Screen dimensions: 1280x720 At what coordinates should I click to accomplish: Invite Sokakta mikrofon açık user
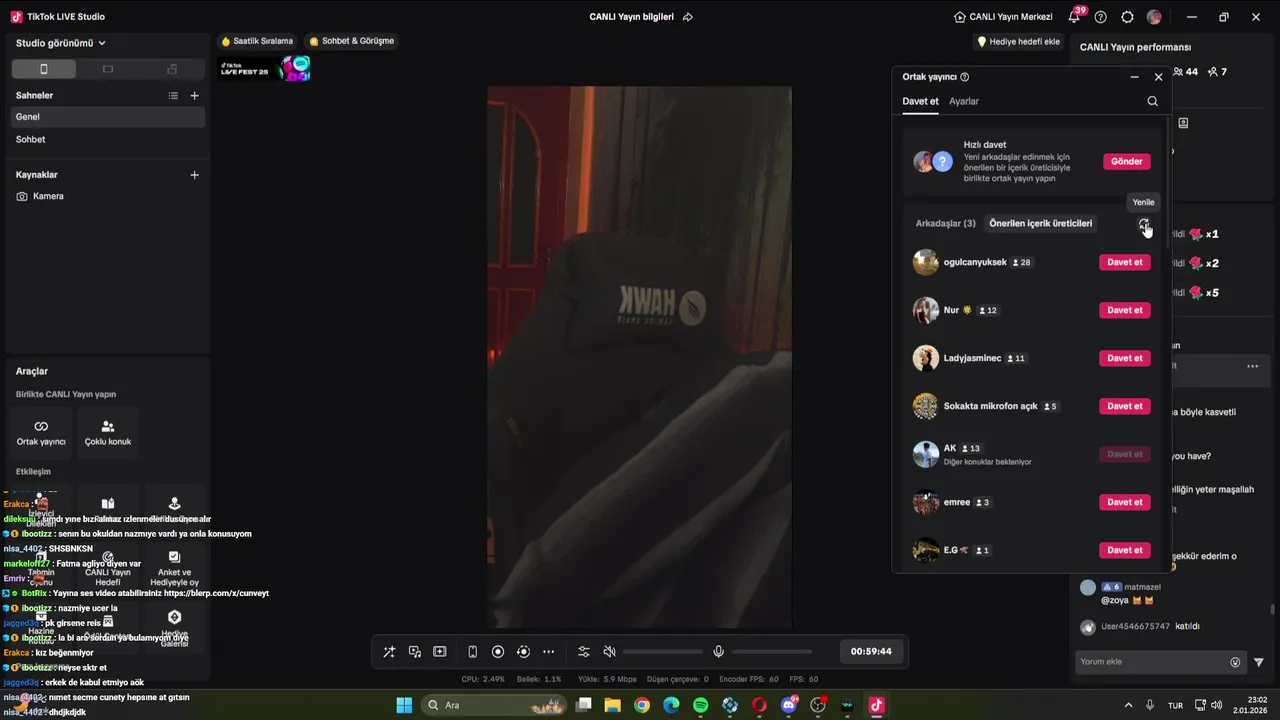(x=1125, y=407)
